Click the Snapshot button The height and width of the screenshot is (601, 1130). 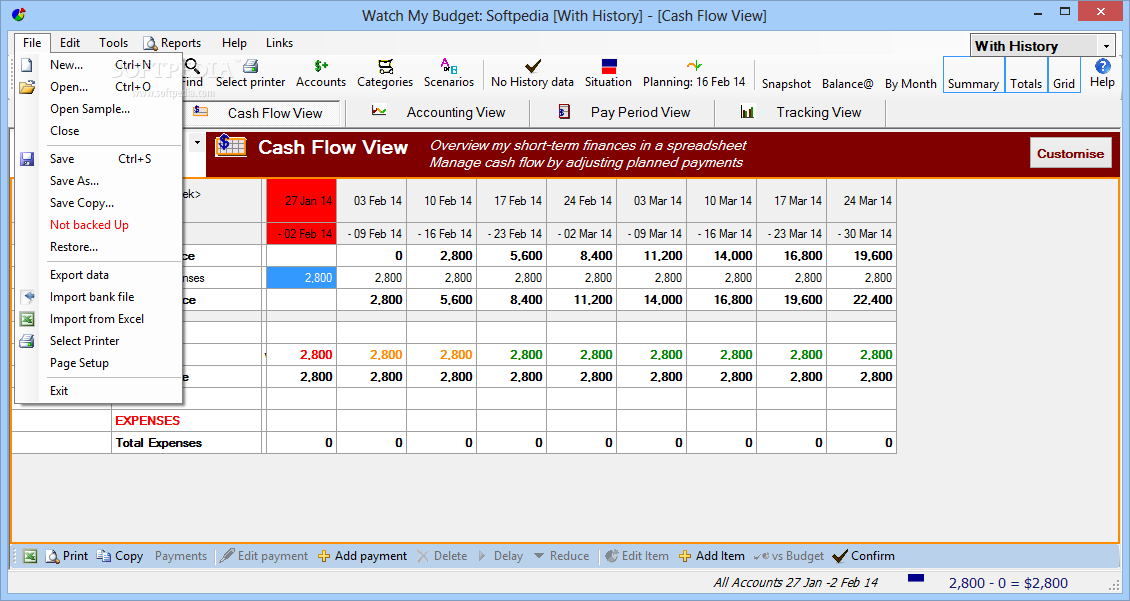tap(786, 84)
